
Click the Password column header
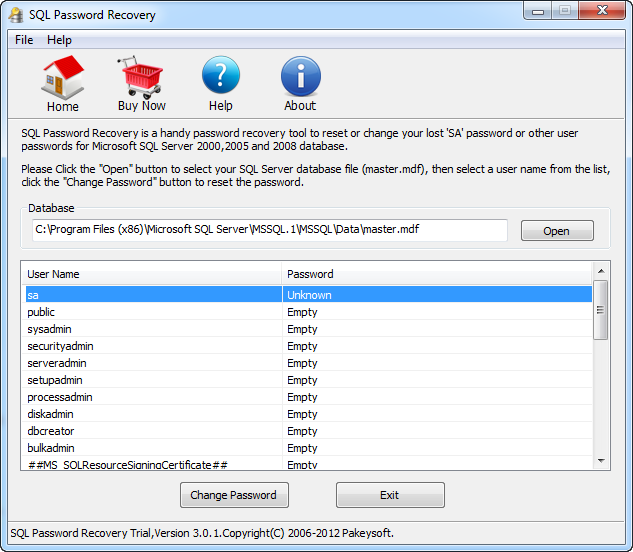click(x=437, y=274)
